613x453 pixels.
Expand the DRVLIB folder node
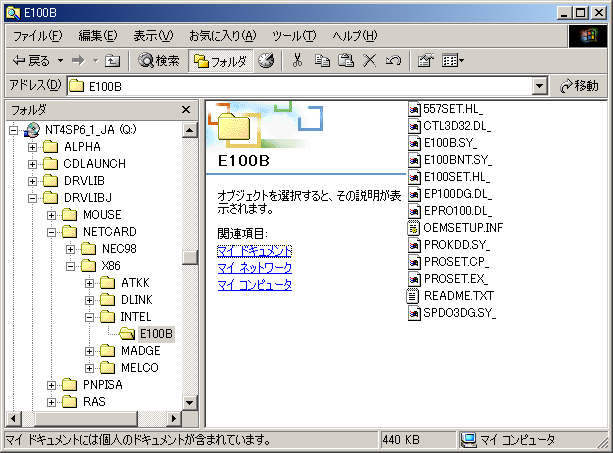click(32, 181)
